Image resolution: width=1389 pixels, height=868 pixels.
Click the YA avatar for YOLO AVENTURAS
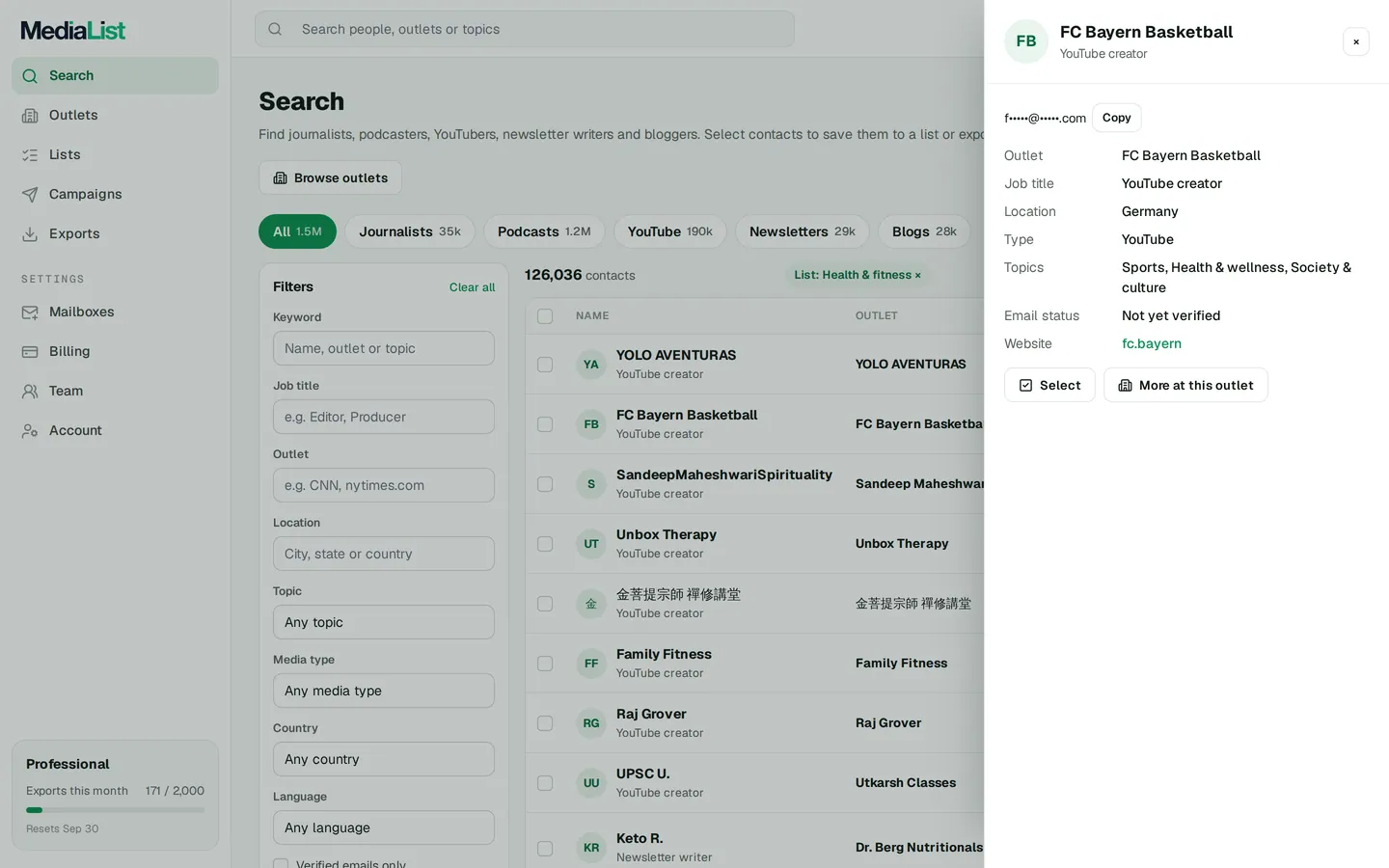coord(591,365)
